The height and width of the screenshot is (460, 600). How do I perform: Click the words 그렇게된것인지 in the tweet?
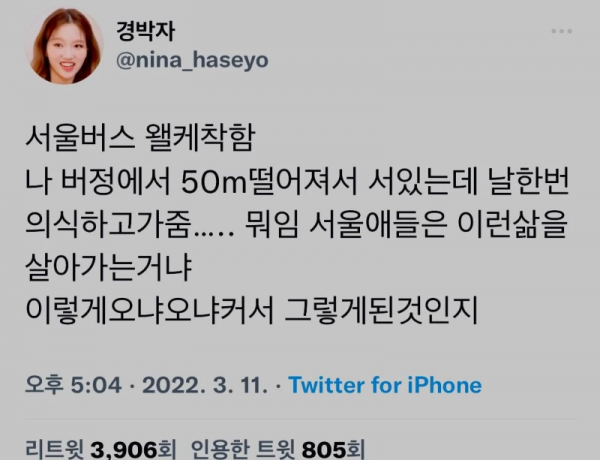(x=382, y=310)
